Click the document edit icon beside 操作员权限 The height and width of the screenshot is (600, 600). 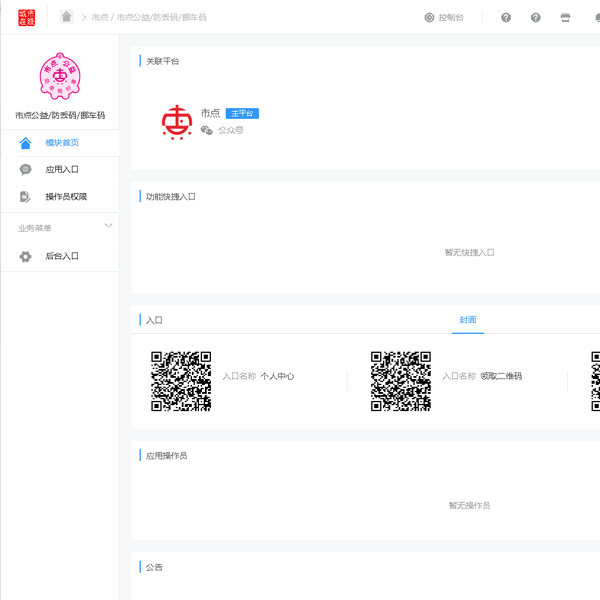pos(25,197)
